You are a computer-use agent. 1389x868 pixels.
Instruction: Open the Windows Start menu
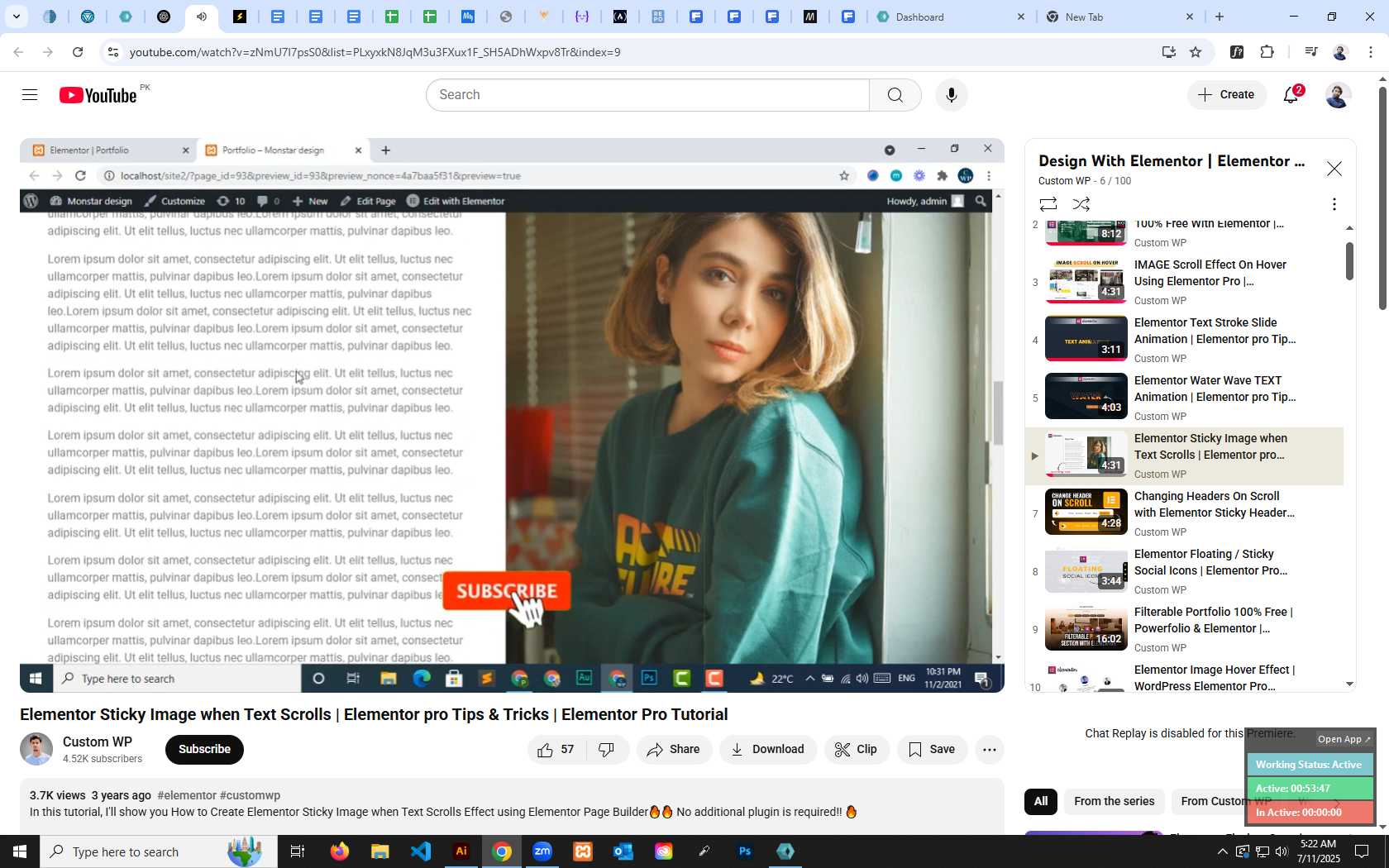20,851
